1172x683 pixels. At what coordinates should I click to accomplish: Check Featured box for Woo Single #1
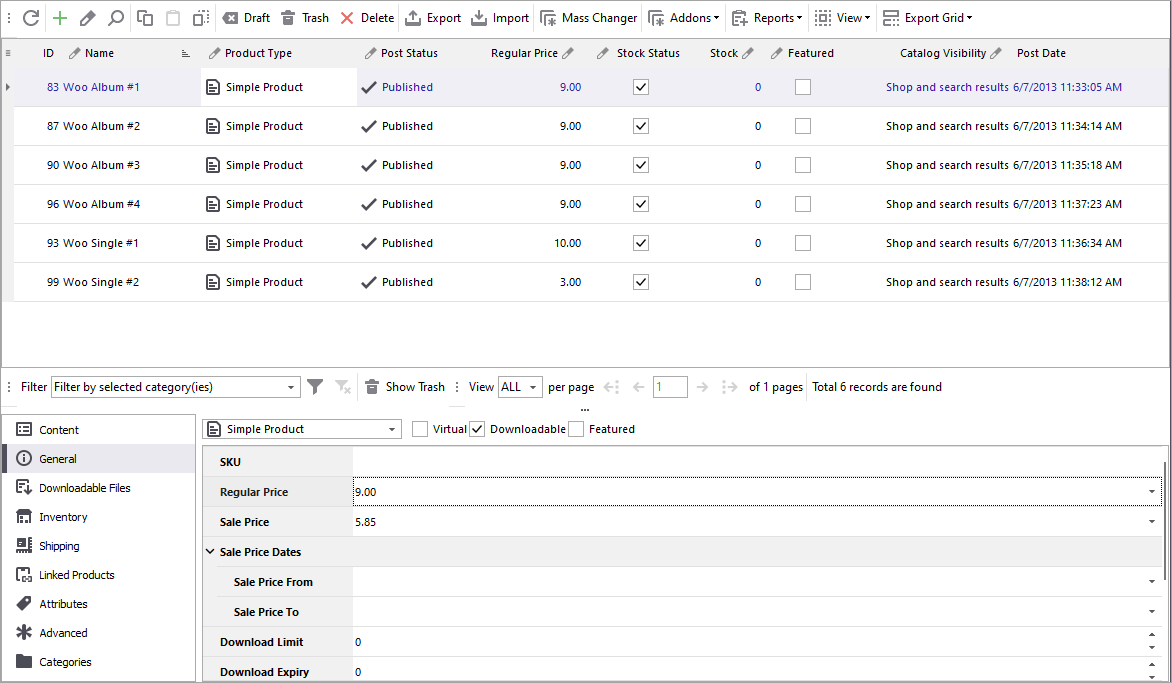[x=802, y=243]
